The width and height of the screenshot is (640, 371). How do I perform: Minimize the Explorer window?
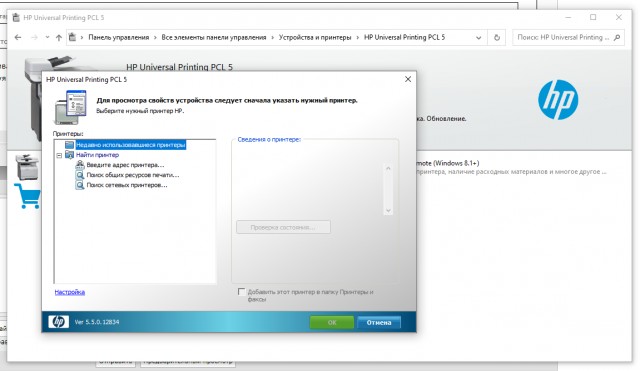(568, 17)
